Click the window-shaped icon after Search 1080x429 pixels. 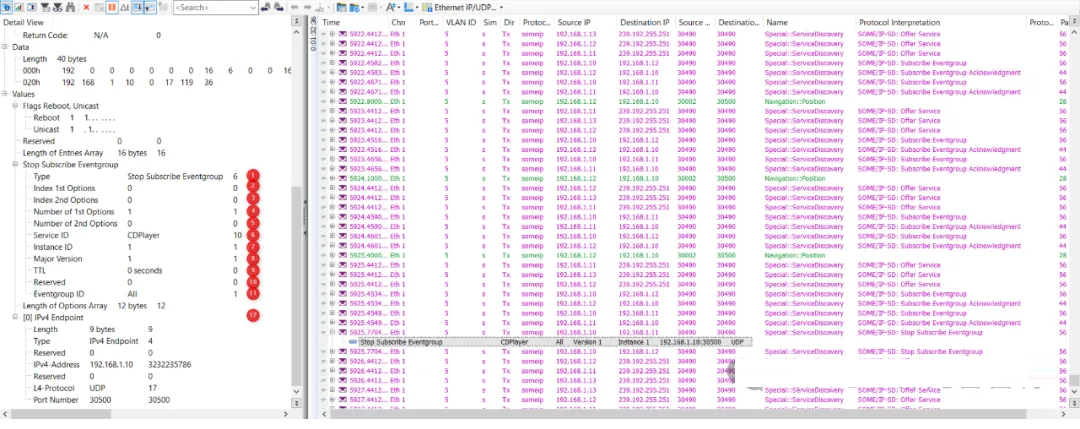pyautogui.click(x=342, y=7)
